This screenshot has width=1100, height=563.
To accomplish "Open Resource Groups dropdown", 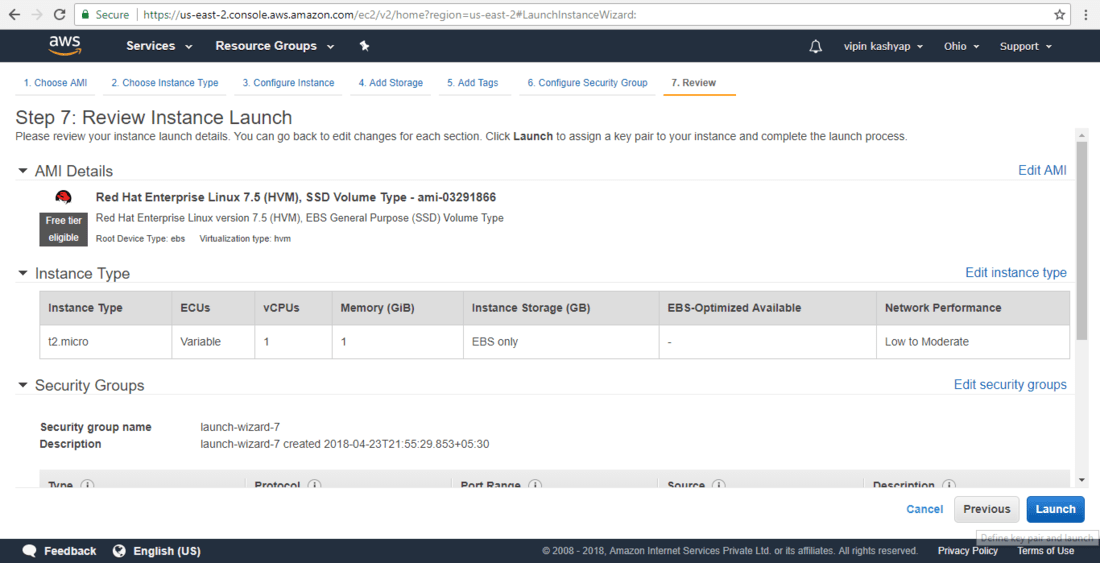I will [x=274, y=46].
